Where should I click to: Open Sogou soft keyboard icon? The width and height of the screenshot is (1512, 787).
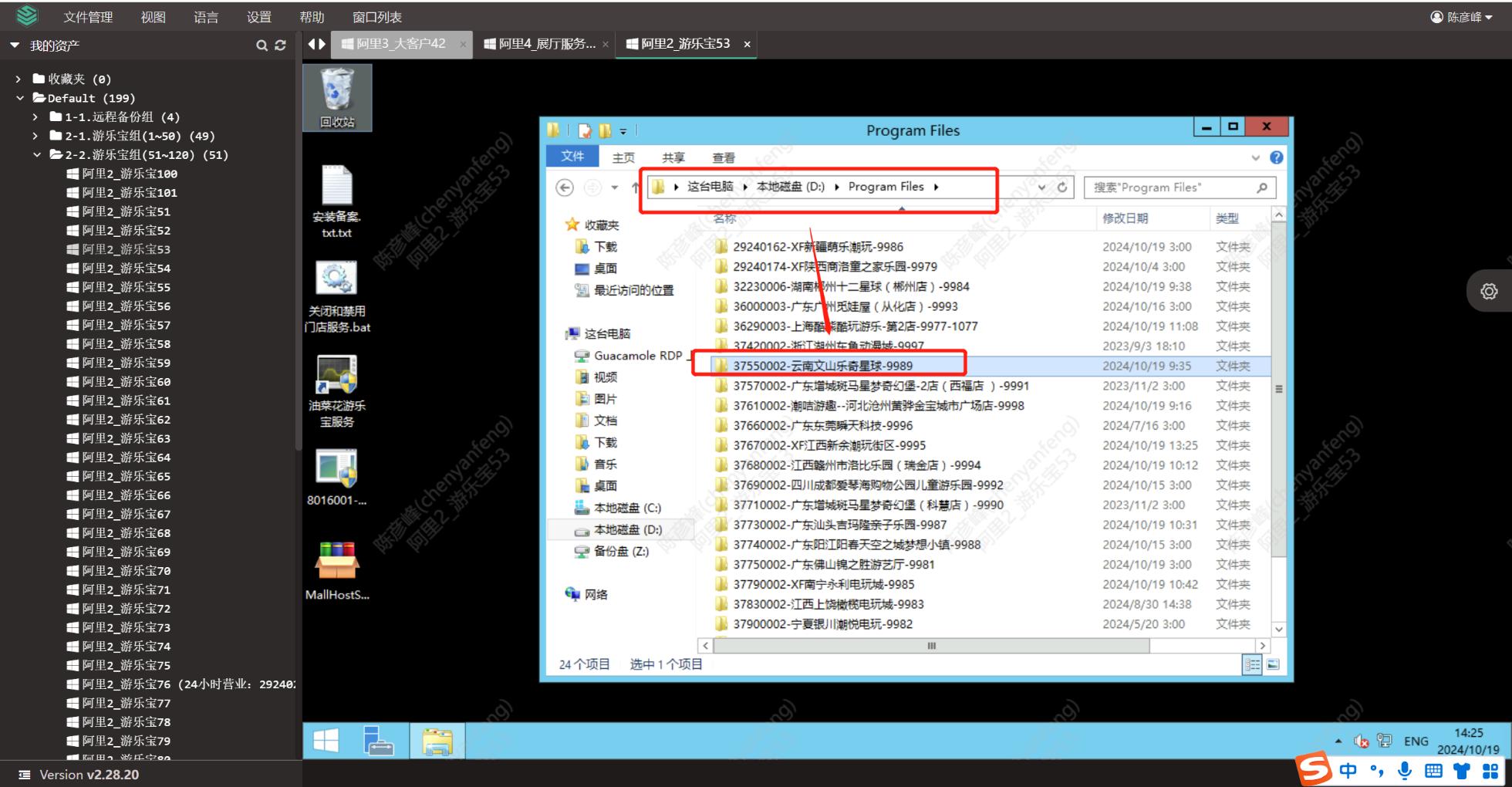pyautogui.click(x=1433, y=770)
